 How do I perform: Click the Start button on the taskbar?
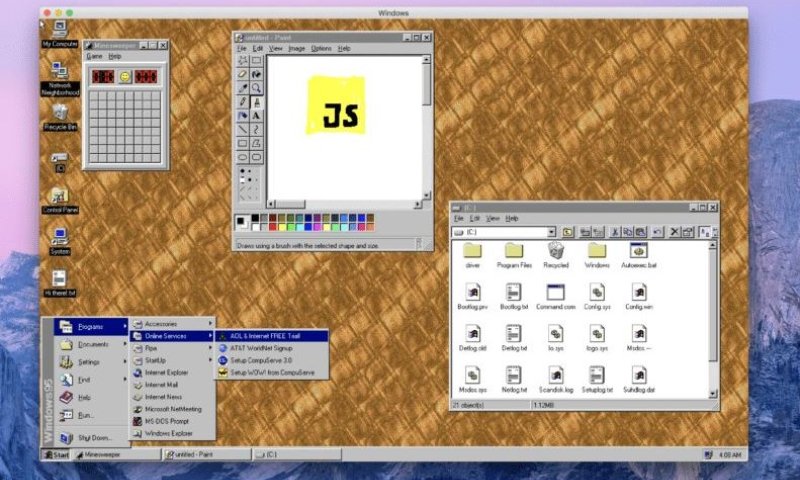[55, 454]
